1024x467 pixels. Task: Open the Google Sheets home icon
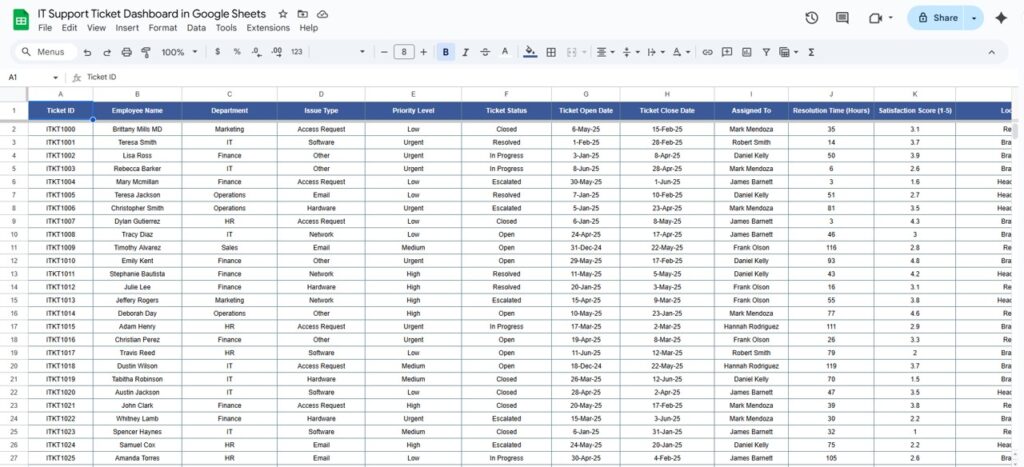[x=21, y=20]
